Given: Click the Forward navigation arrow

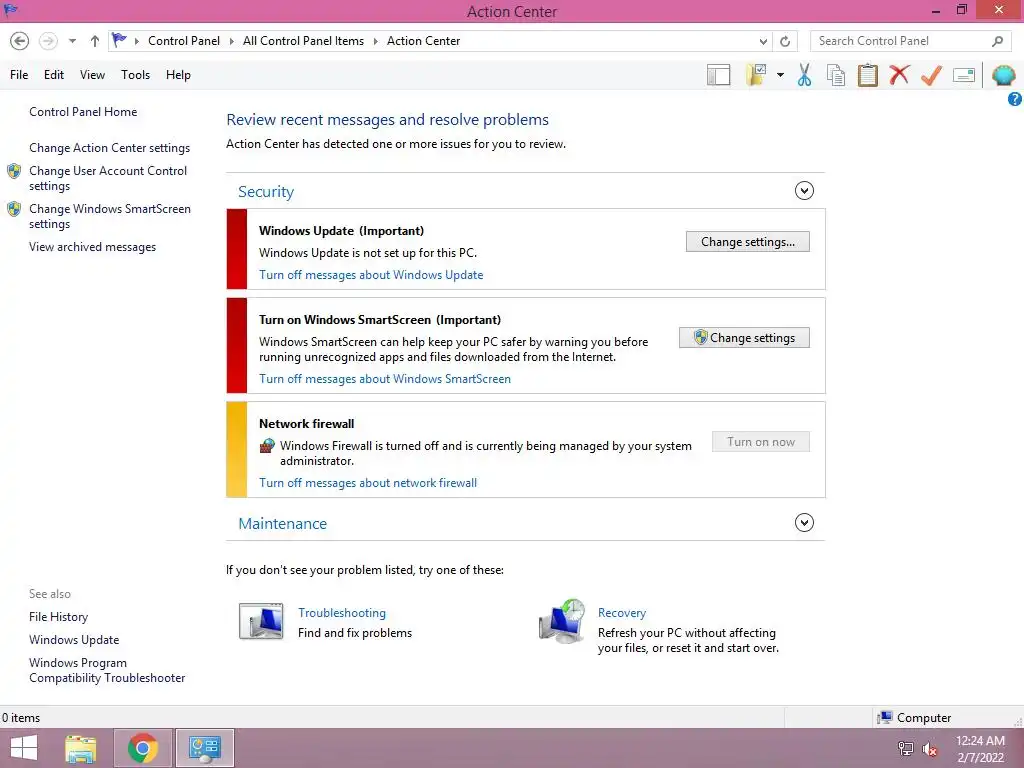Looking at the screenshot, I should point(48,41).
